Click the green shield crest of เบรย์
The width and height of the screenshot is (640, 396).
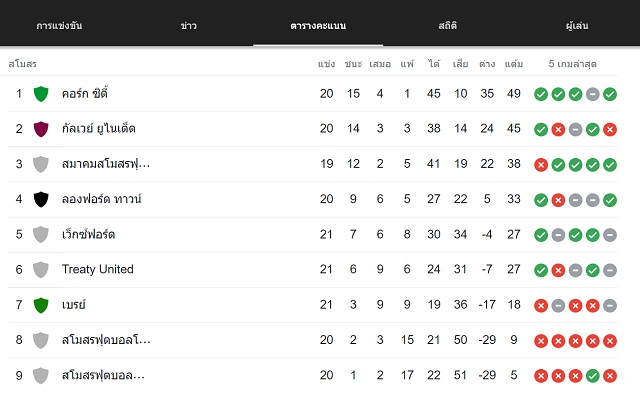pyautogui.click(x=41, y=305)
